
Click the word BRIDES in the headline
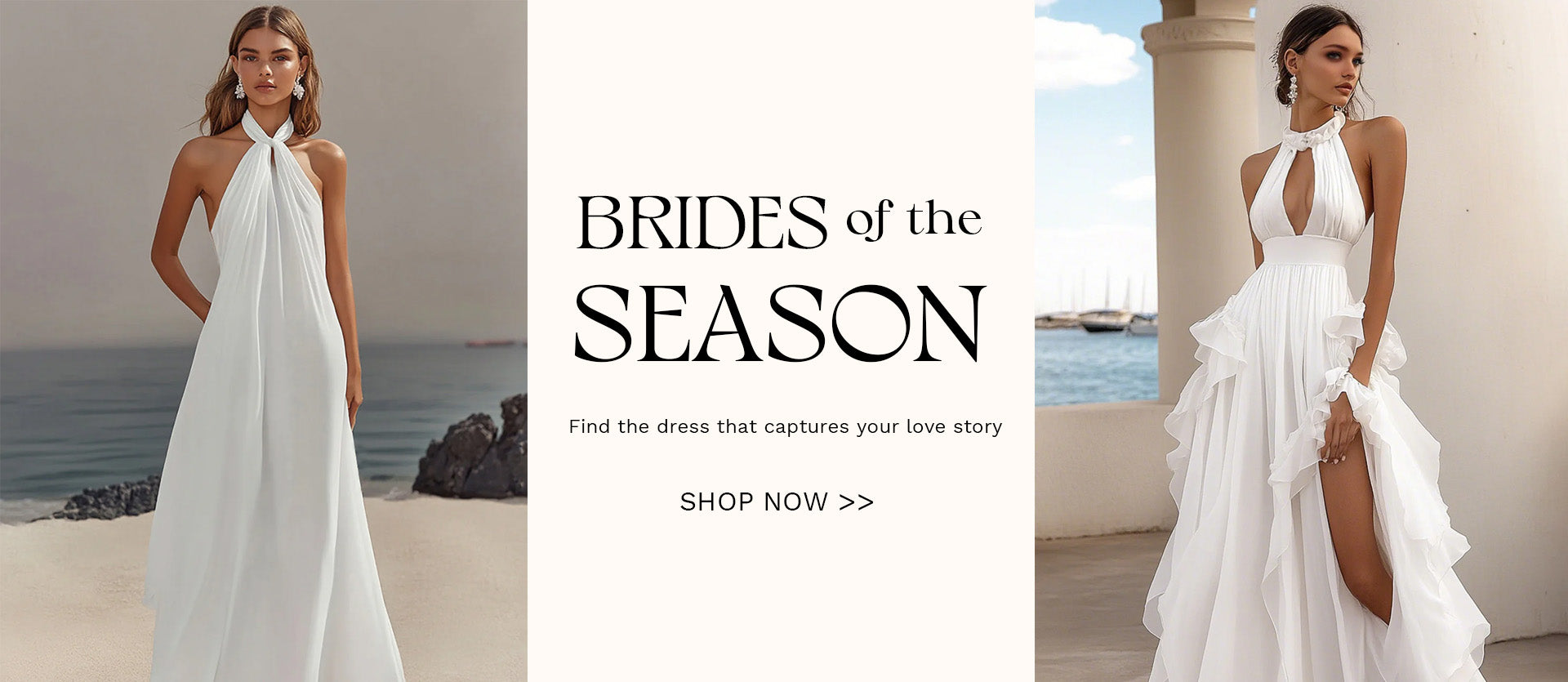702,222
